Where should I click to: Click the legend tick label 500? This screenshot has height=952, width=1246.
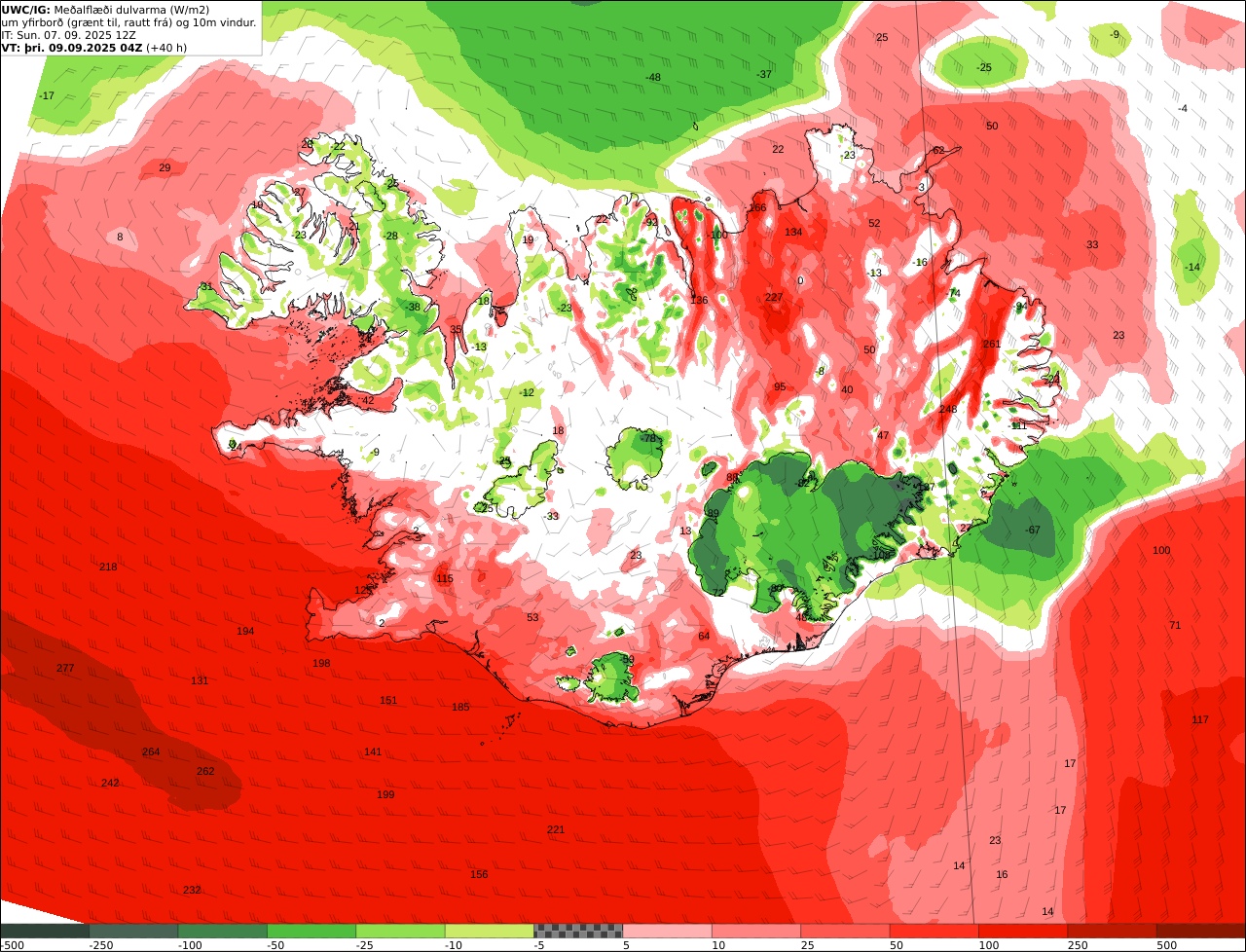pos(1166,945)
